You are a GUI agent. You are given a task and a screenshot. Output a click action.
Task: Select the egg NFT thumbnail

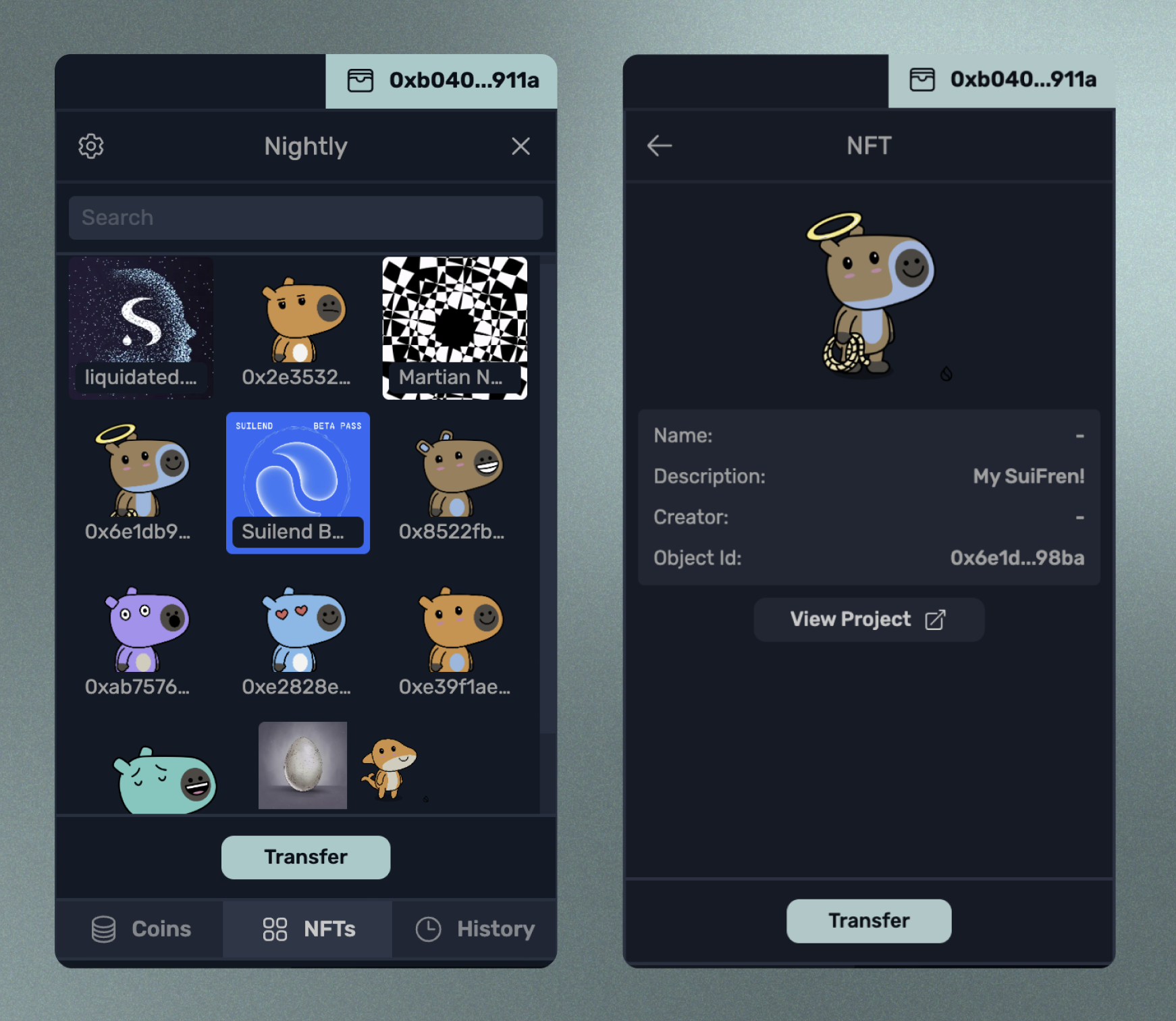pyautogui.click(x=302, y=765)
